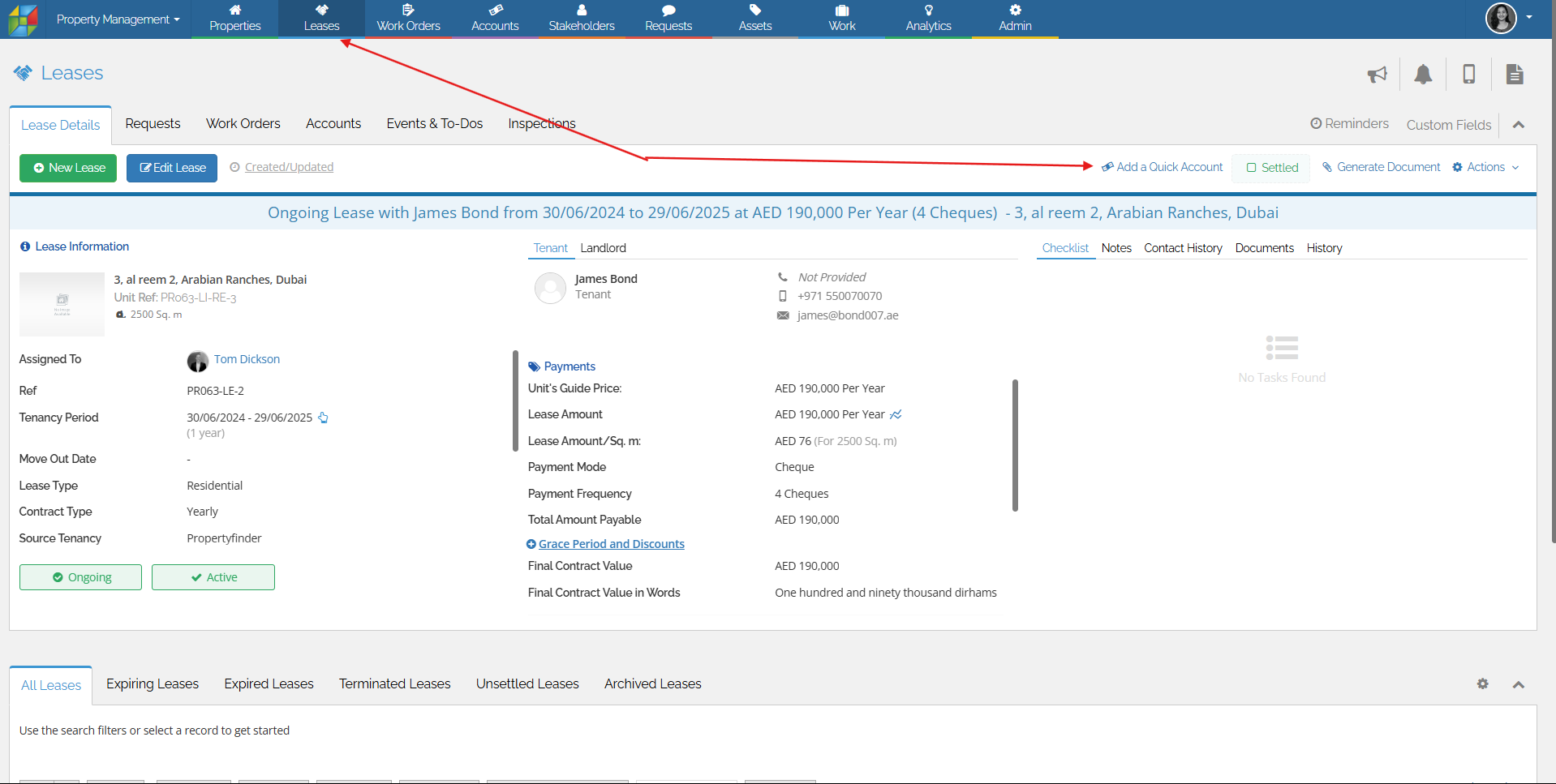Open the Actions dropdown menu
Viewport: 1556px width, 784px height.
tap(1485, 167)
